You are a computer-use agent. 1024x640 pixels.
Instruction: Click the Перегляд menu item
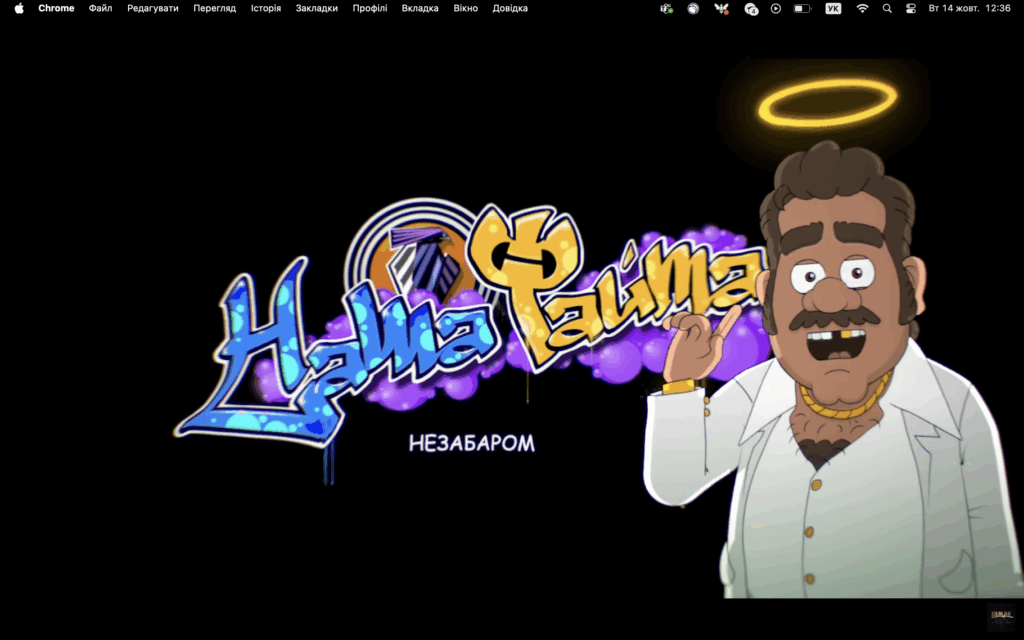(214, 8)
